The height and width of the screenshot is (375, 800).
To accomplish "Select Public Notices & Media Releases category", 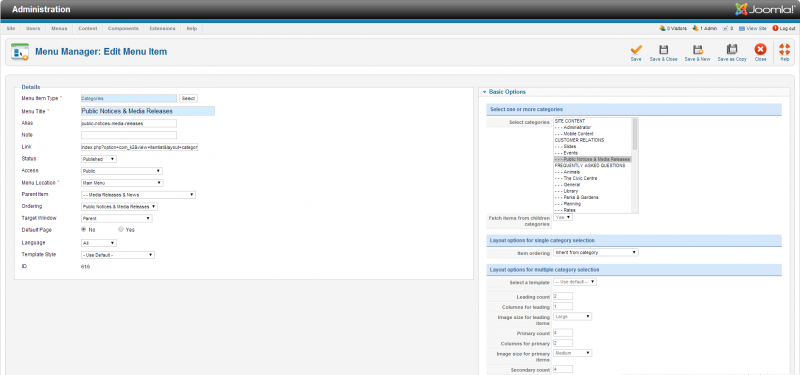I will pyautogui.click(x=592, y=159).
